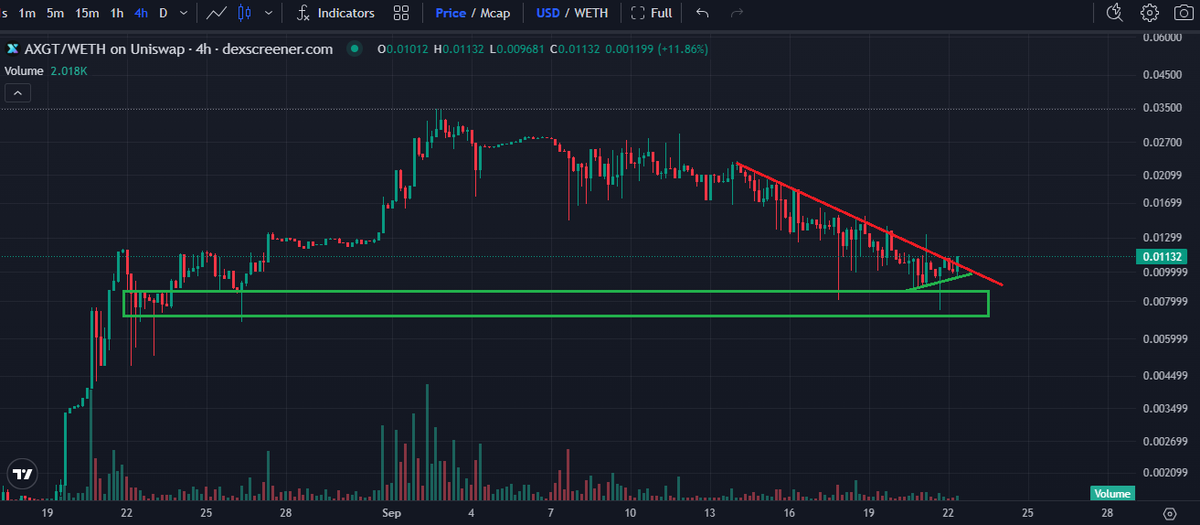
Task: Select the 5m timeframe
Action: tap(56, 13)
